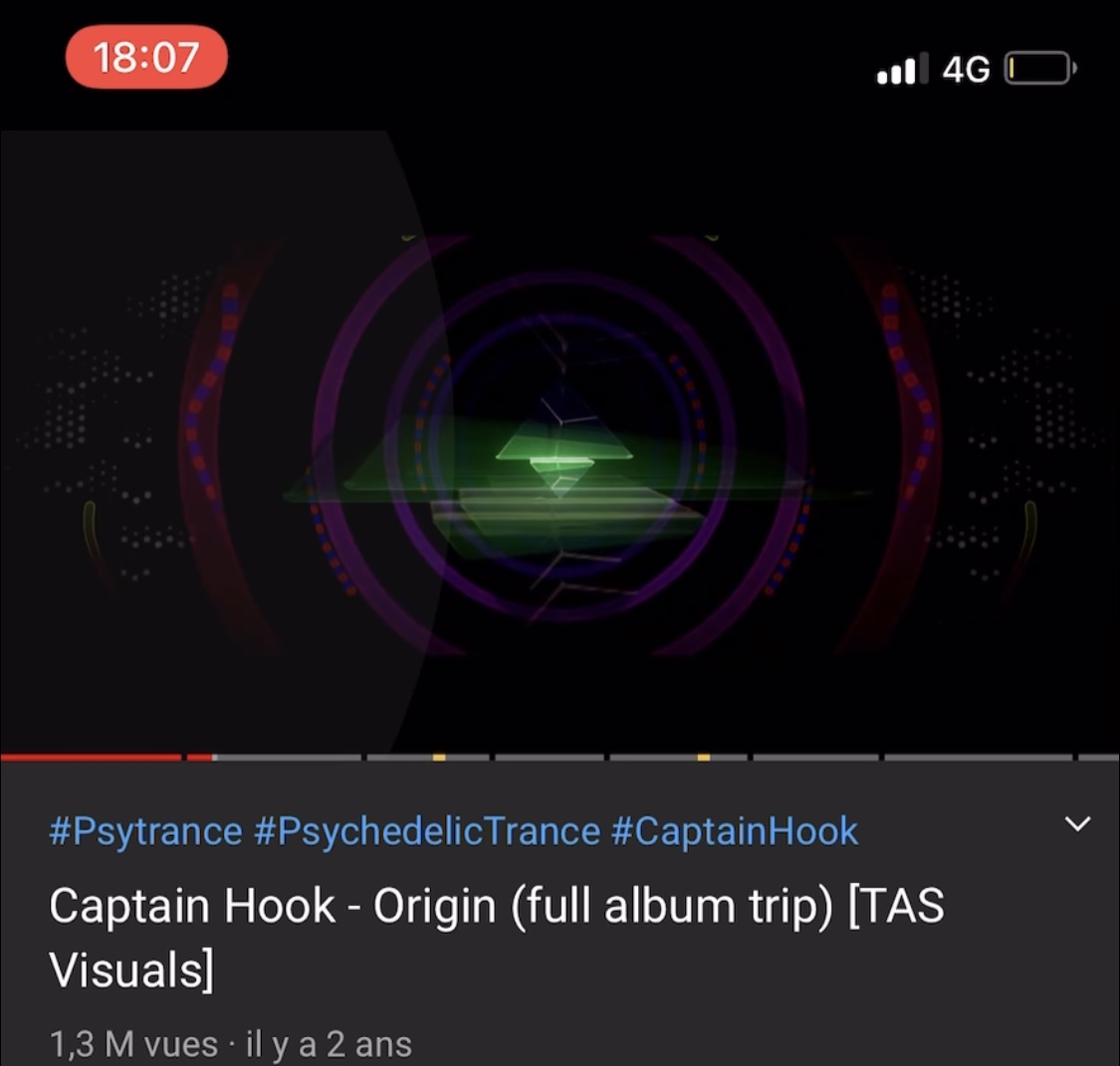This screenshot has width=1120, height=1066.
Task: Tap the current playback position on progress bar
Action: (x=213, y=756)
